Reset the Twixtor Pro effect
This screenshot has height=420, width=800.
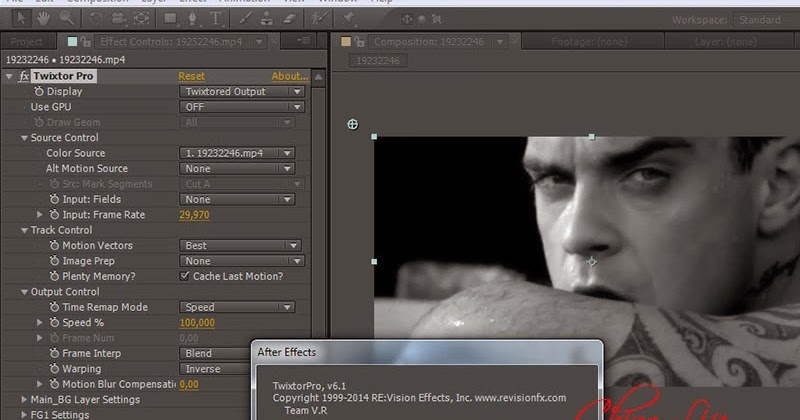191,76
